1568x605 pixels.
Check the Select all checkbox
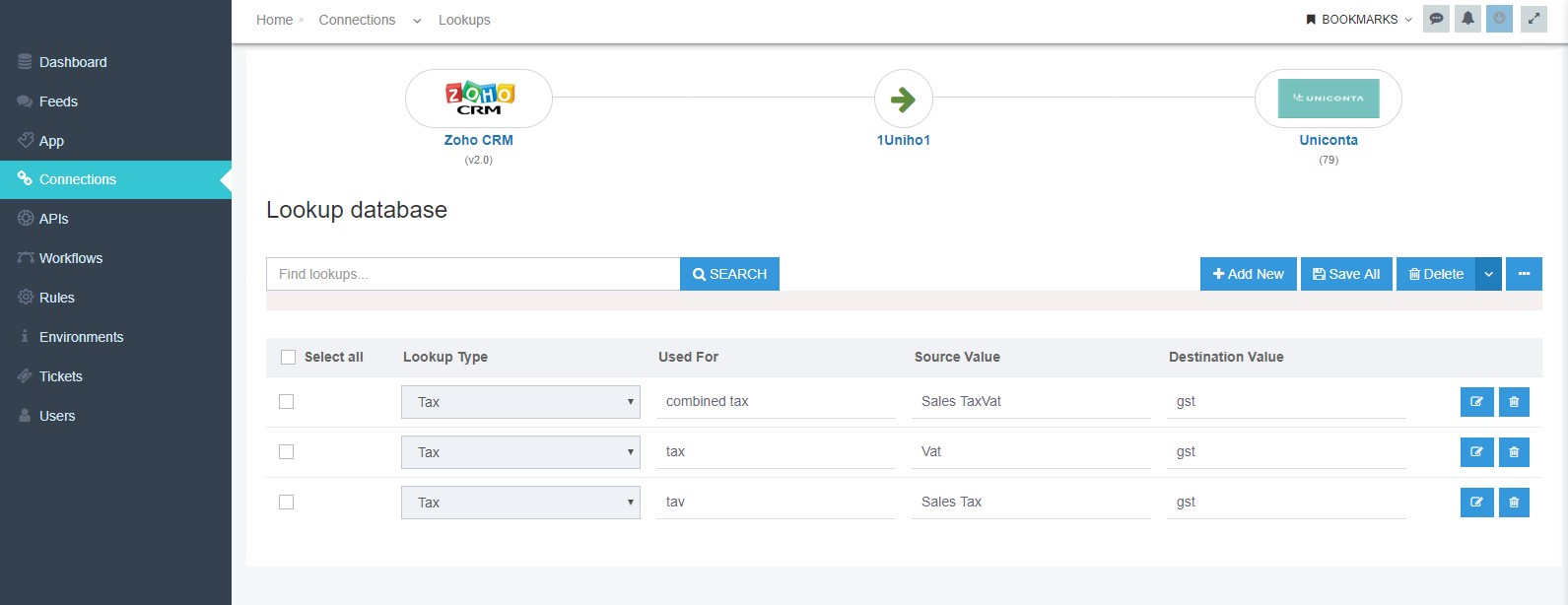coord(288,357)
